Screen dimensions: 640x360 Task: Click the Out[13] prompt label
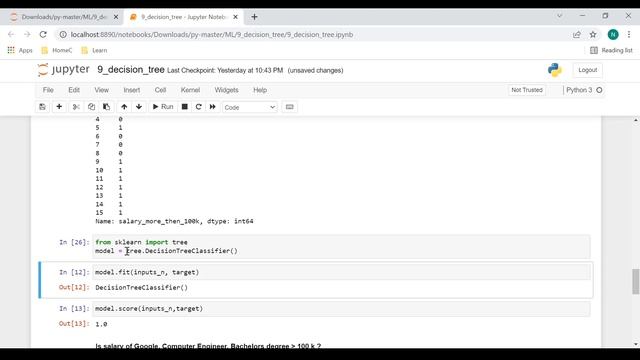coord(74,324)
